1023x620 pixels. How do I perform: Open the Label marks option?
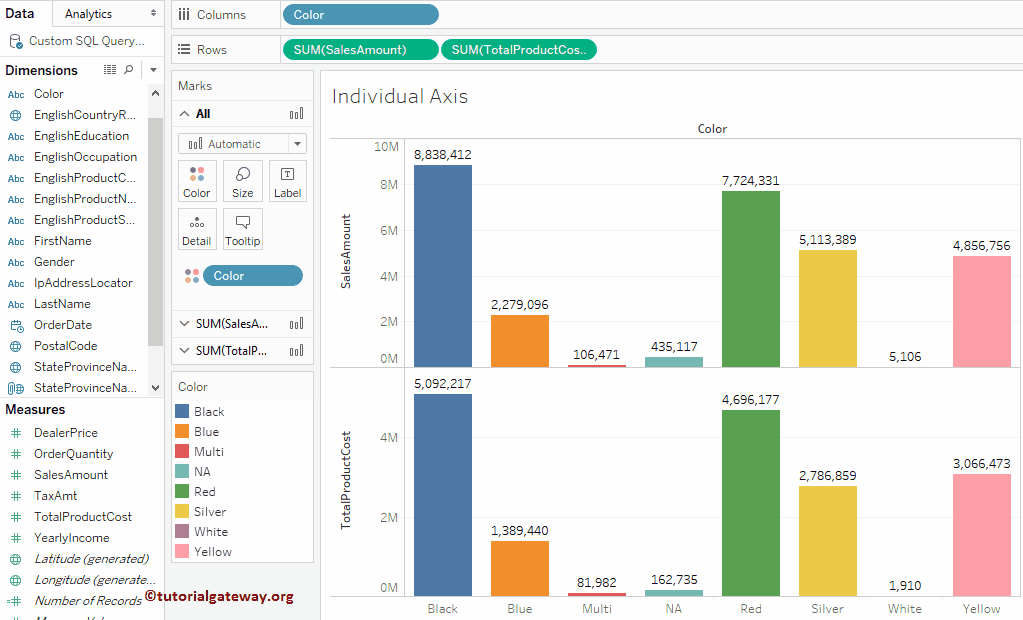click(x=287, y=180)
